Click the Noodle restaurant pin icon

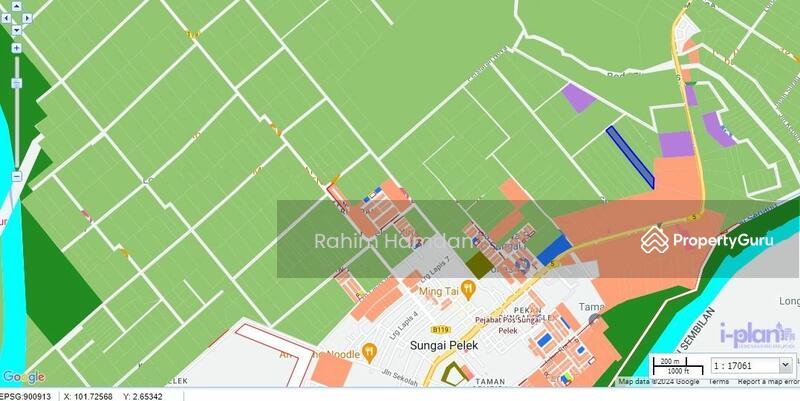(x=369, y=351)
